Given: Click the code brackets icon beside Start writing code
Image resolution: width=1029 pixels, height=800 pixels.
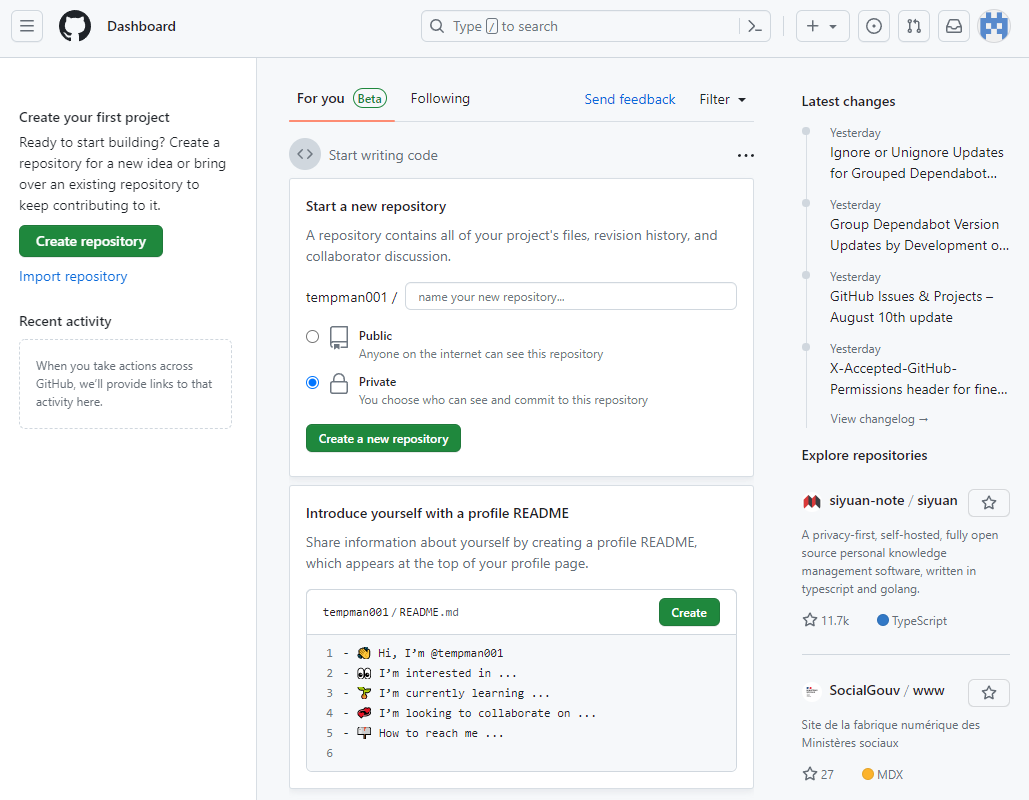Looking at the screenshot, I should tap(305, 154).
